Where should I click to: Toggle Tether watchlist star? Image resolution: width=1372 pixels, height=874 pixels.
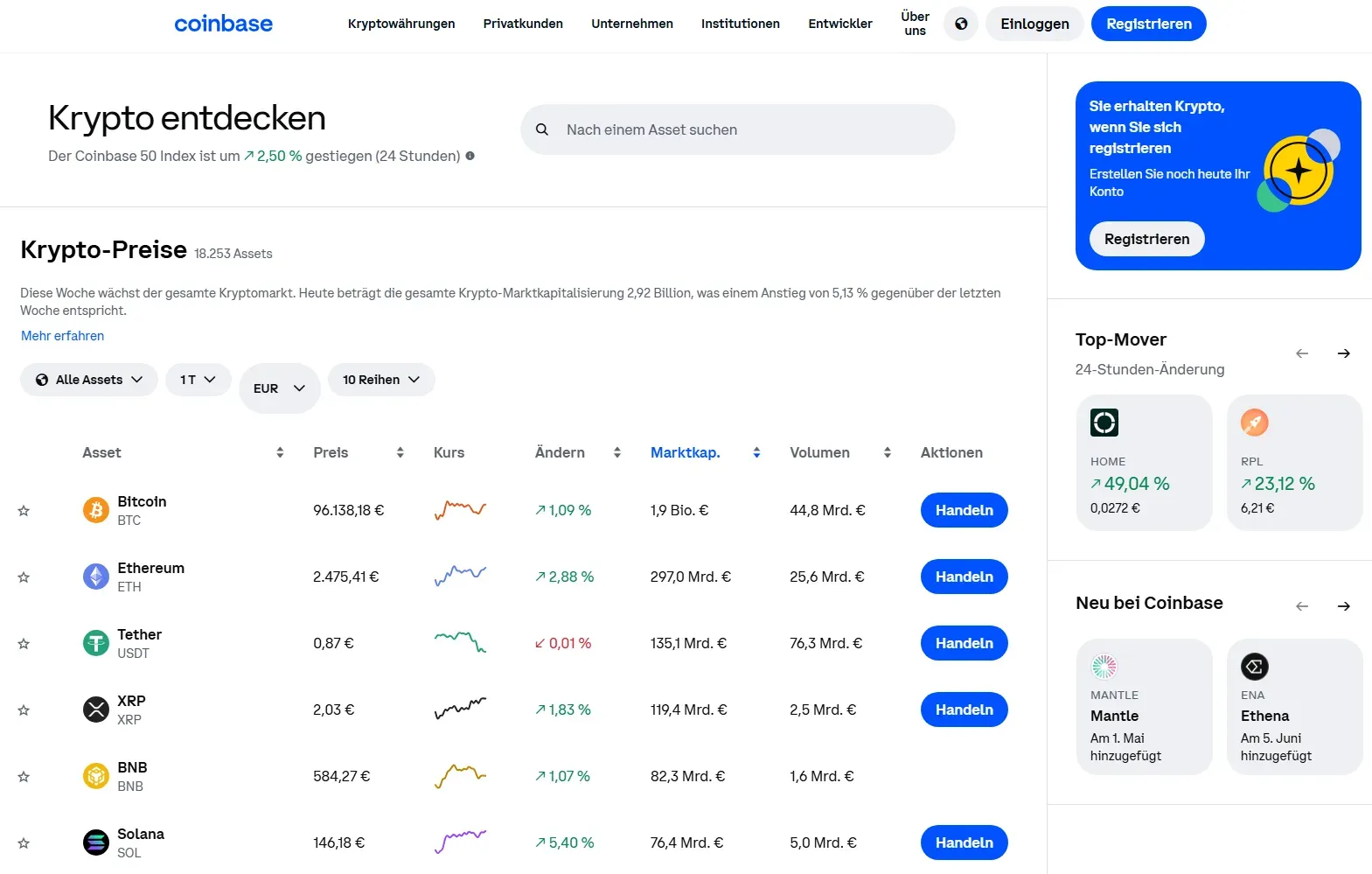tap(24, 644)
